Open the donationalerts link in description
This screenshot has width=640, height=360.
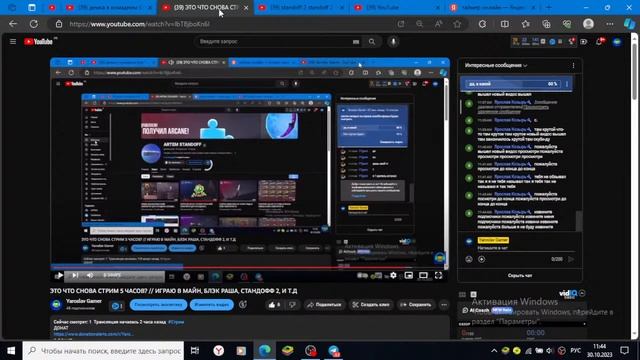pyautogui.click(x=93, y=334)
